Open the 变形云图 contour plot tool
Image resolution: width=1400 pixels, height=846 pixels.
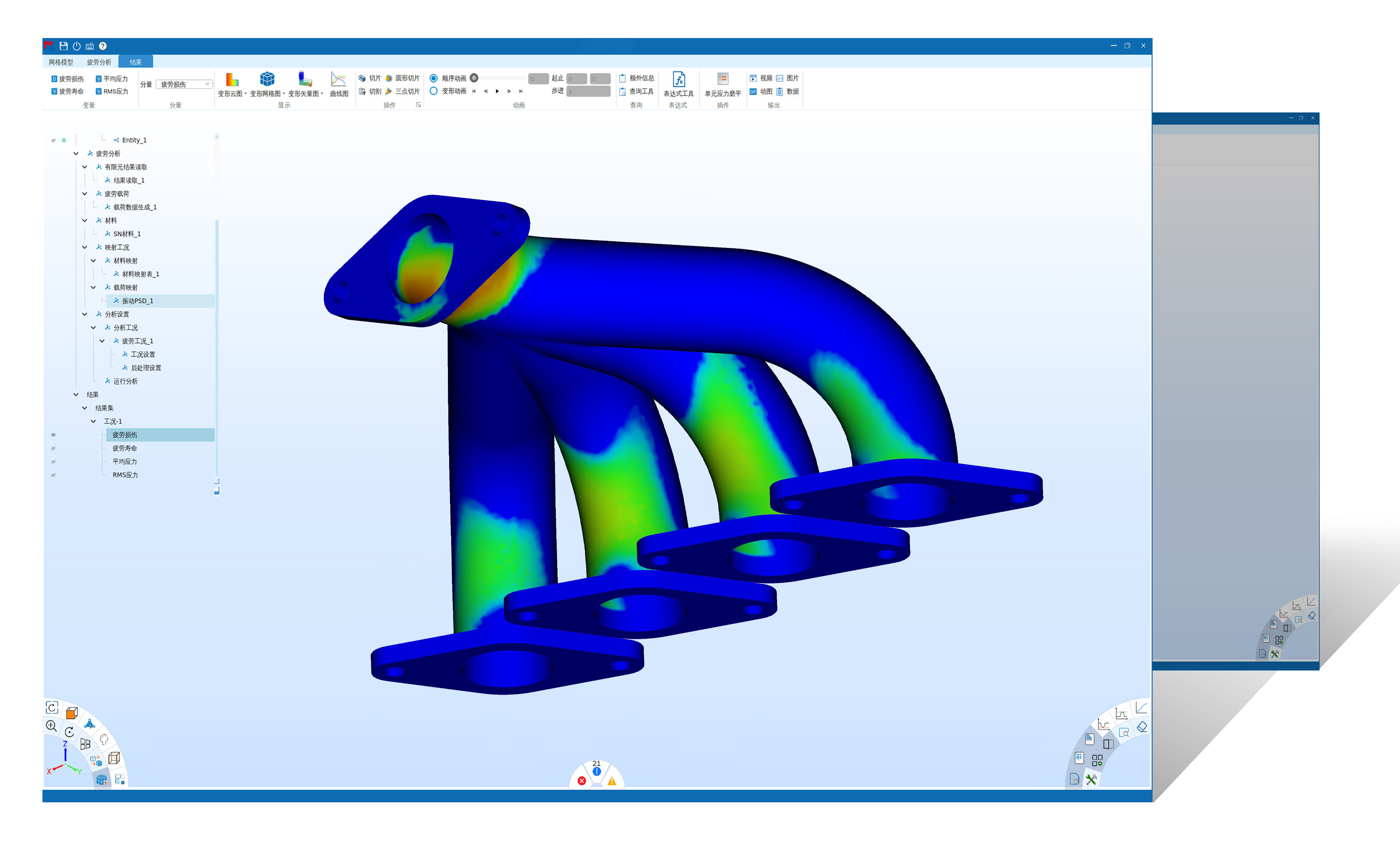232,80
